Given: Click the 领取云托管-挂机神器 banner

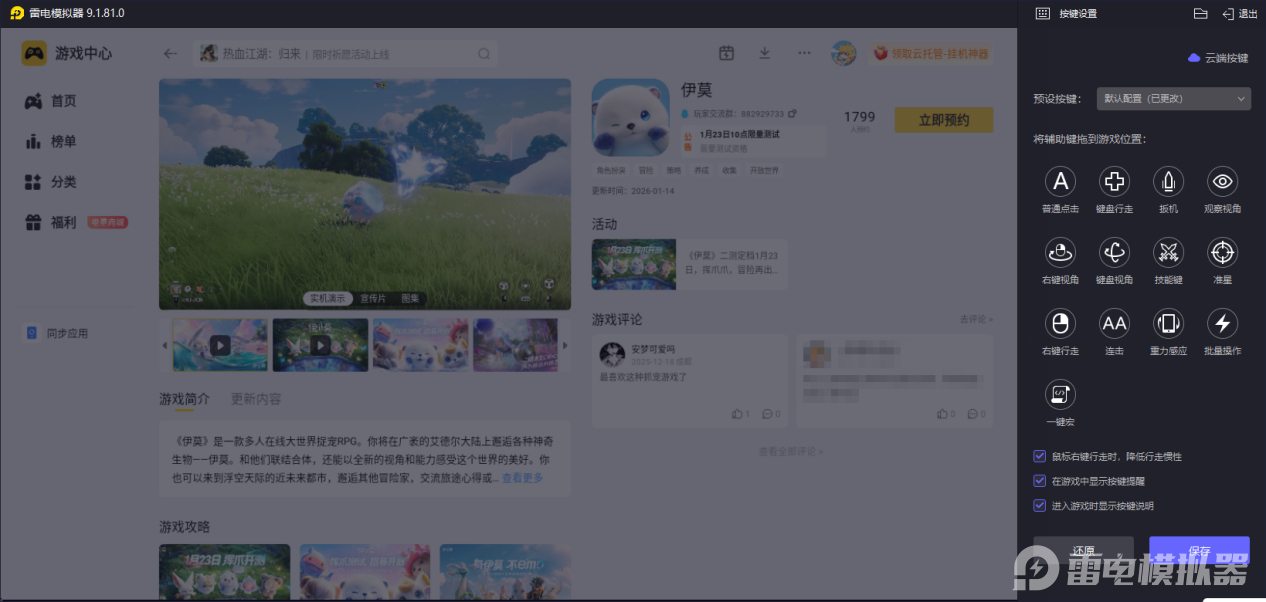Looking at the screenshot, I should (x=932, y=54).
